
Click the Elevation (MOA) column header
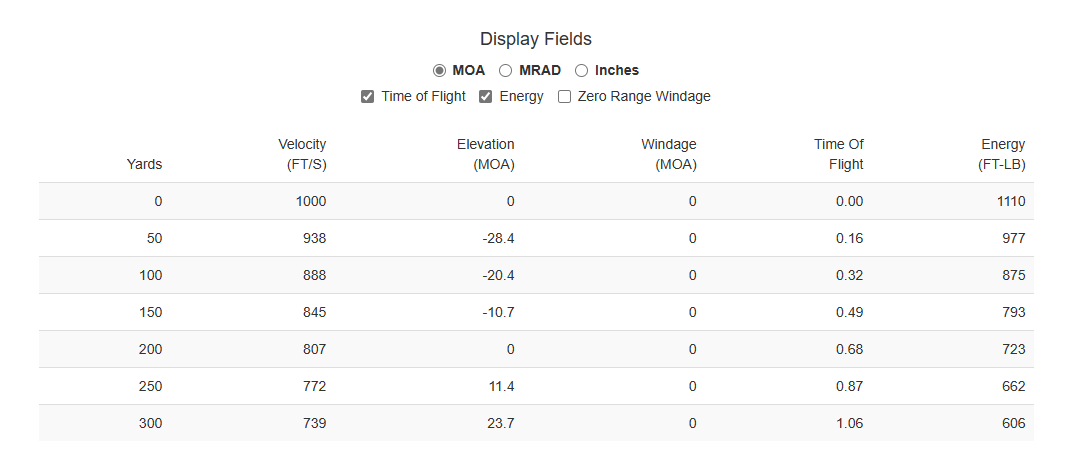[485, 154]
